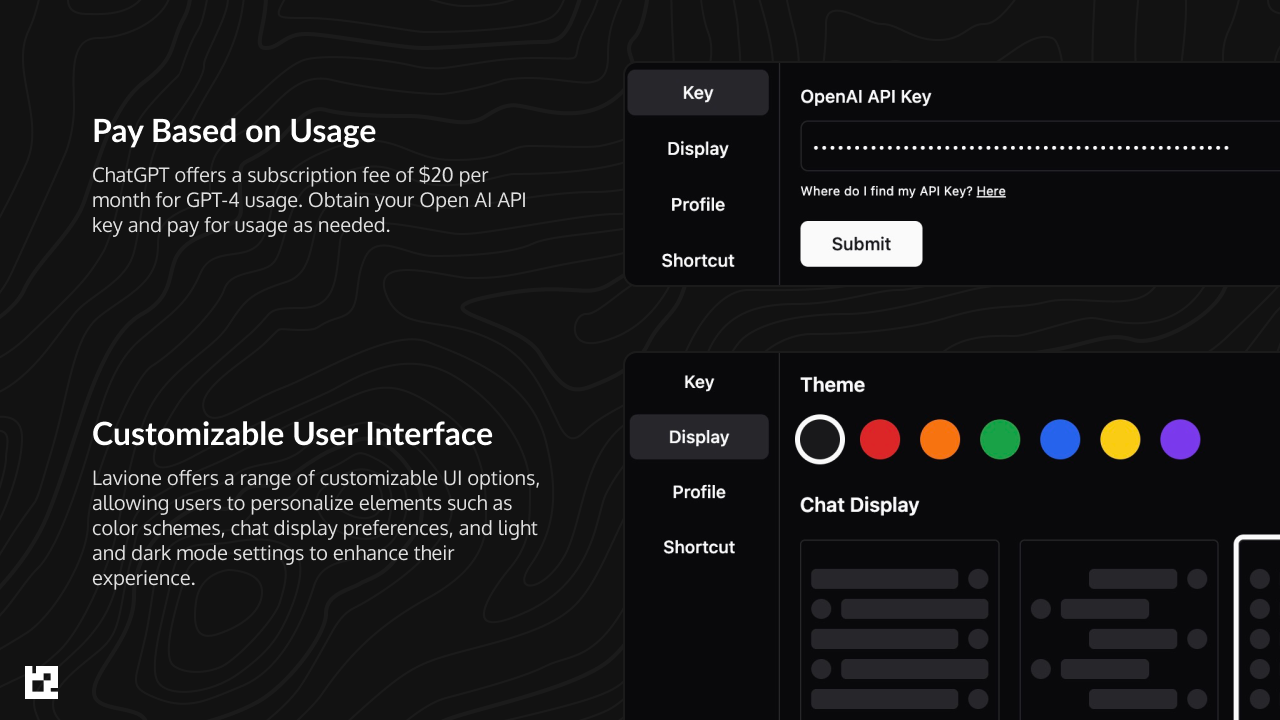Image resolution: width=1280 pixels, height=720 pixels.
Task: Switch to the Key tab in the Theme panel
Action: point(699,382)
